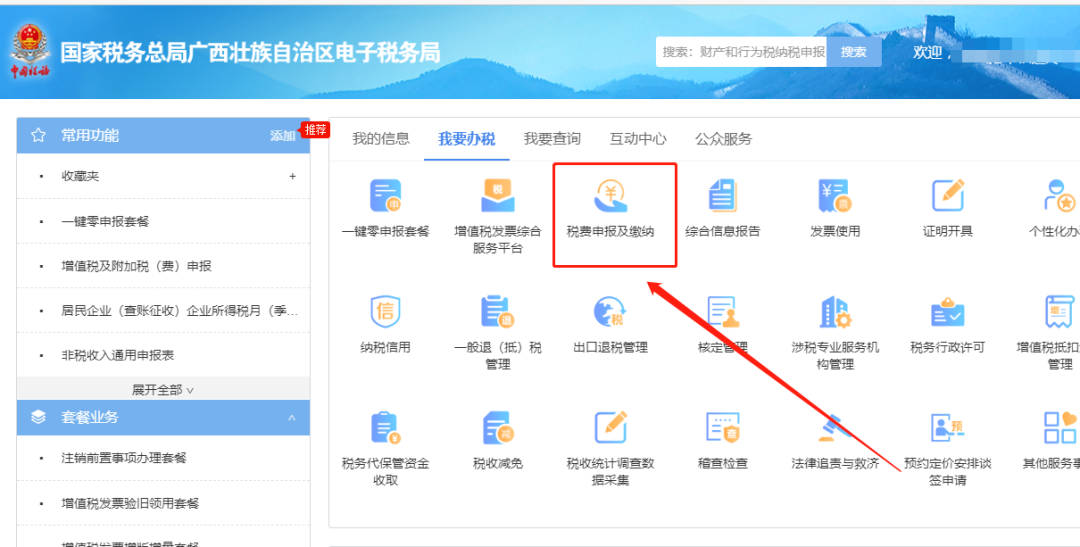Switch to 我要查询 tab
The height and width of the screenshot is (547, 1080).
click(552, 139)
